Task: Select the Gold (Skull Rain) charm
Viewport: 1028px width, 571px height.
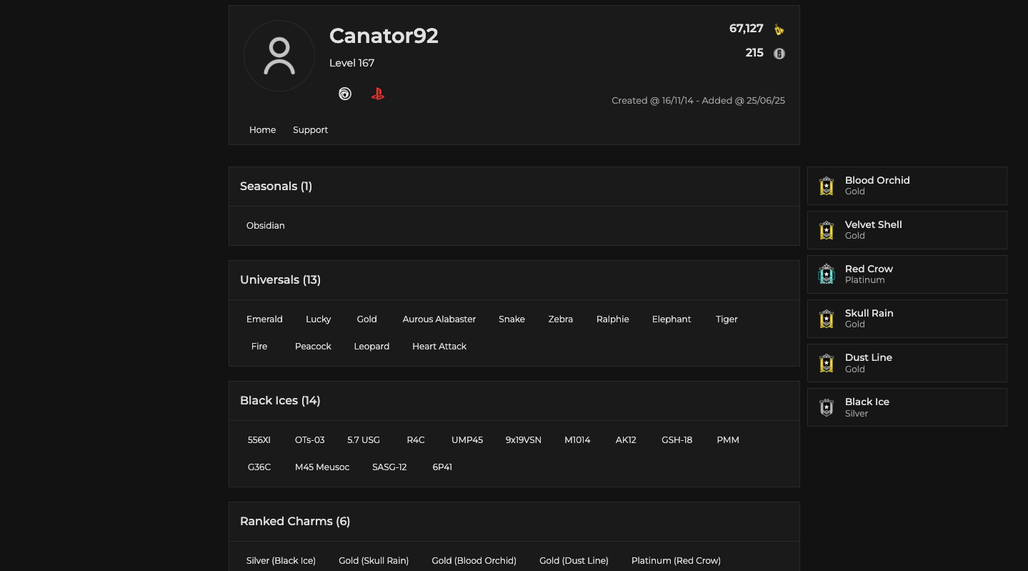Action: pyautogui.click(x=374, y=561)
